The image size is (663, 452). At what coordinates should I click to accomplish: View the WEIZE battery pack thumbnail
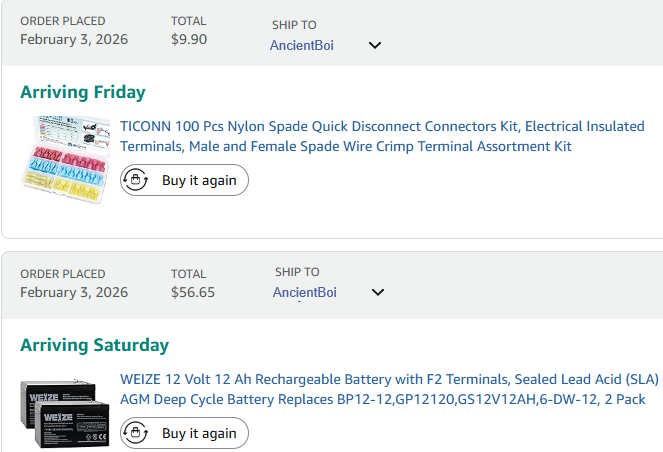pyautogui.click(x=65, y=413)
